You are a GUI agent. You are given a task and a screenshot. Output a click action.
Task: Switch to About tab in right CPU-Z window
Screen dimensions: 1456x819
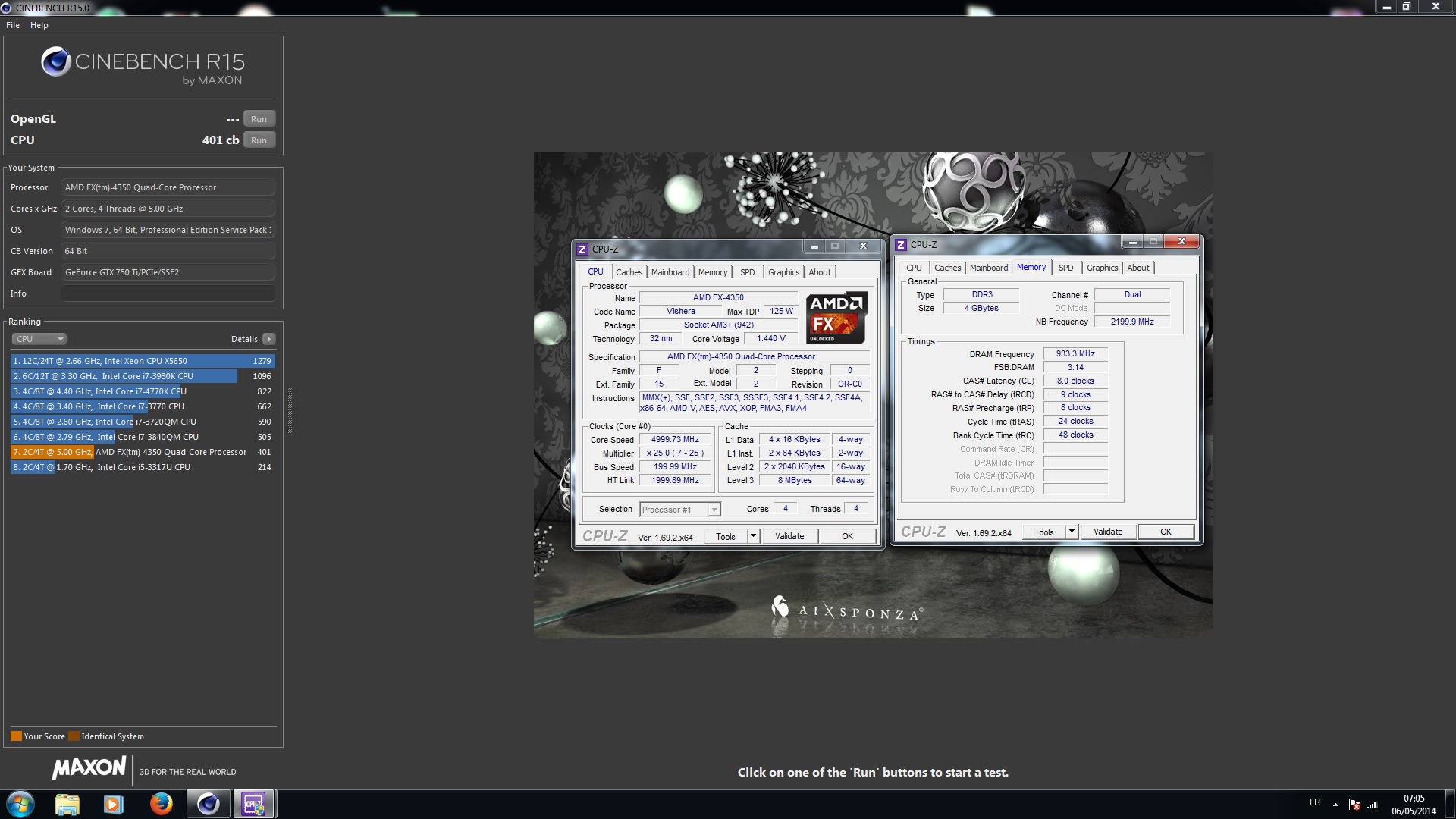[1138, 268]
